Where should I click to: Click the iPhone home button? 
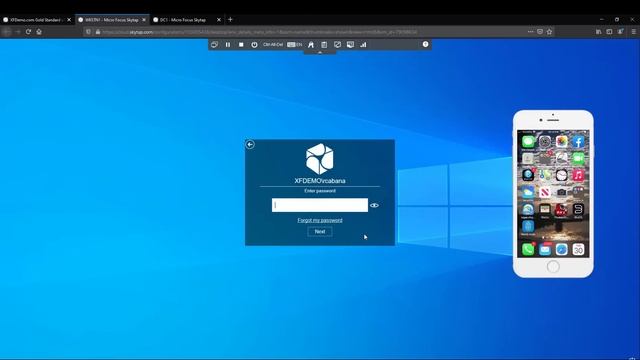pos(553,267)
